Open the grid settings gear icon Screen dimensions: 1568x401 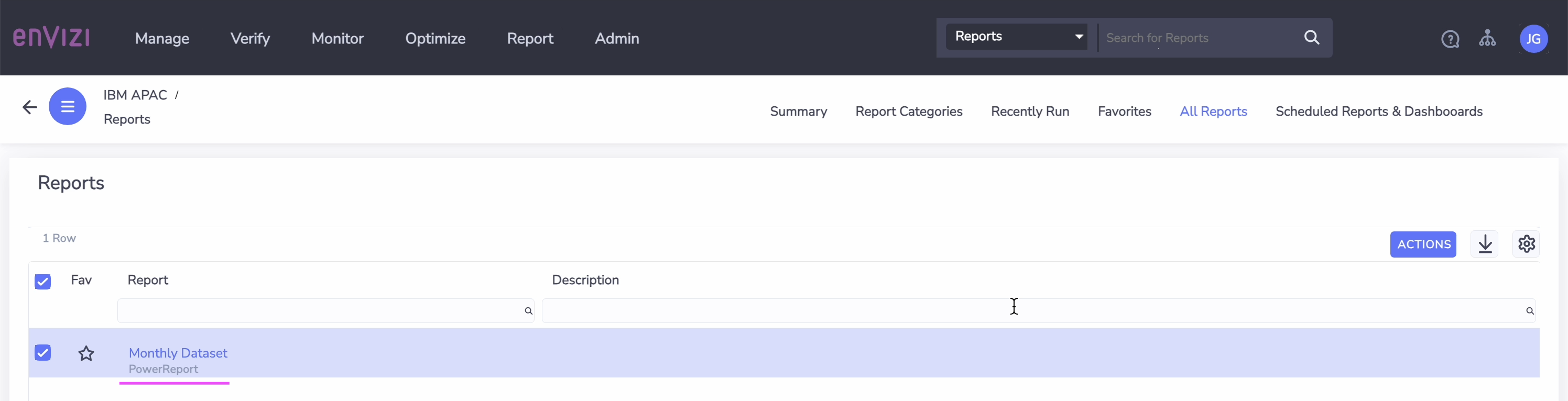(1526, 244)
